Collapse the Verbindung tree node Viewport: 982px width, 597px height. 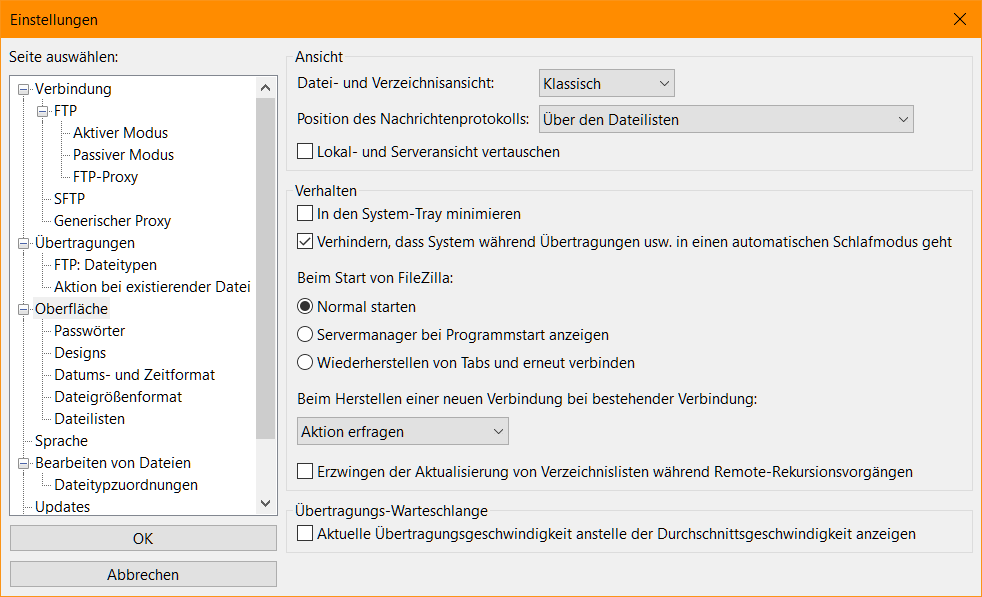[x=24, y=89]
